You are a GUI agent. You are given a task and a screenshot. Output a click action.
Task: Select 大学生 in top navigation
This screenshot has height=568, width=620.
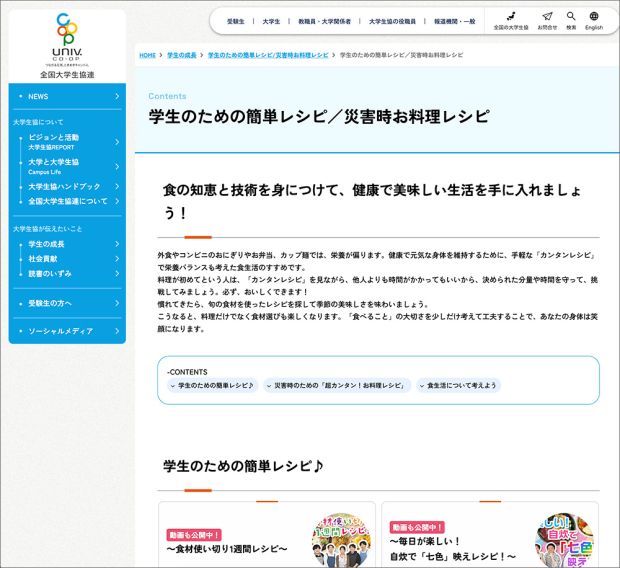(x=271, y=21)
